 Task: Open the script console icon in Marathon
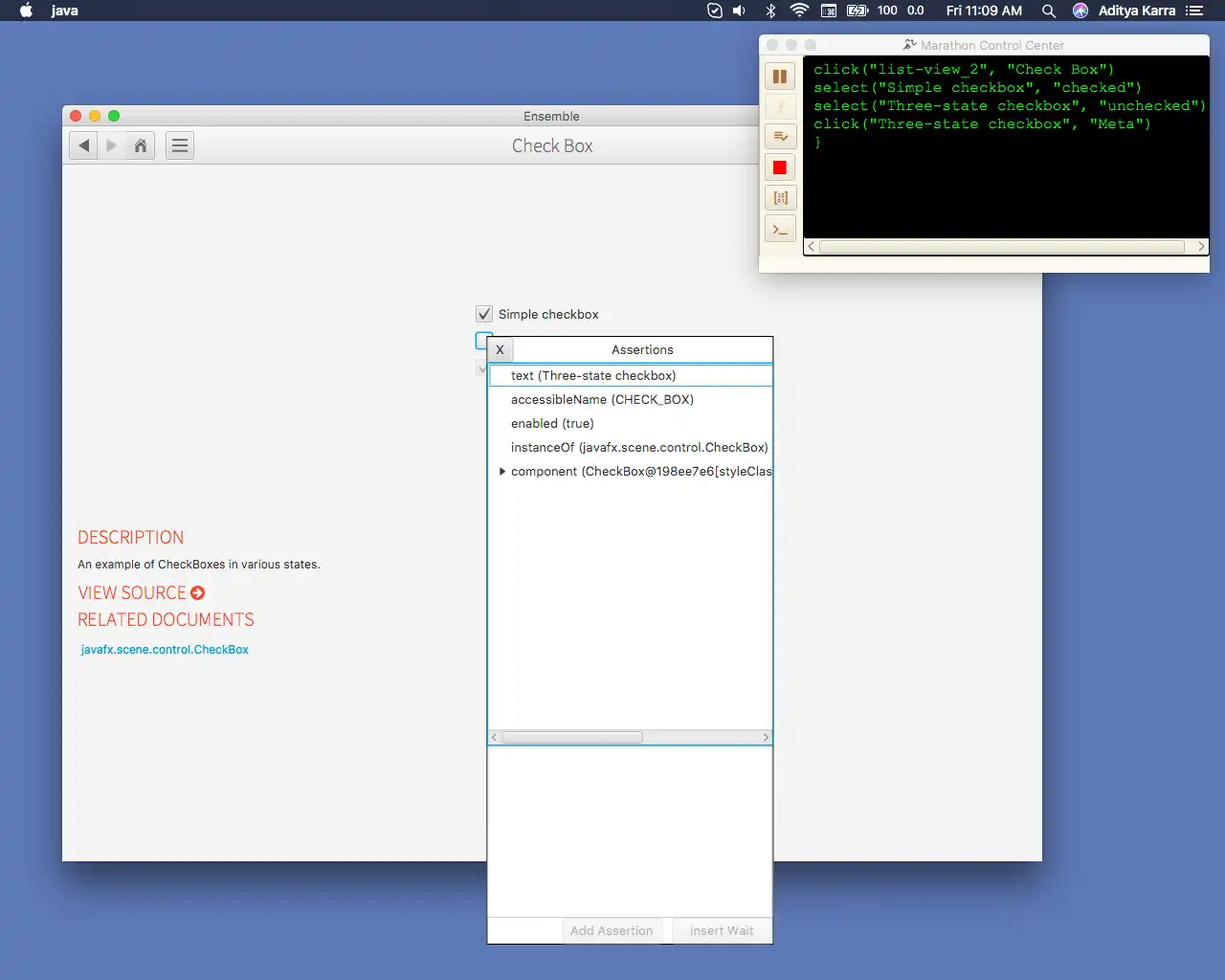pos(780,229)
